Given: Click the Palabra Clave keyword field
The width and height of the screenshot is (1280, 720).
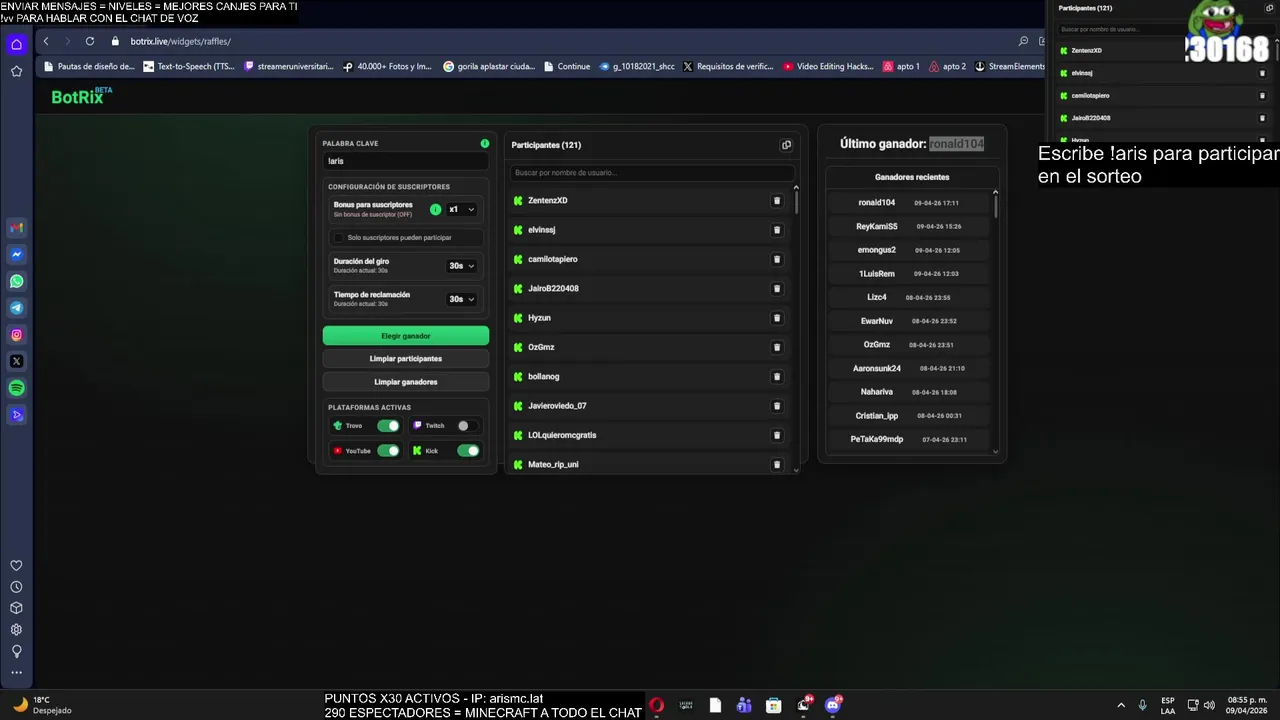Looking at the screenshot, I should point(406,161).
